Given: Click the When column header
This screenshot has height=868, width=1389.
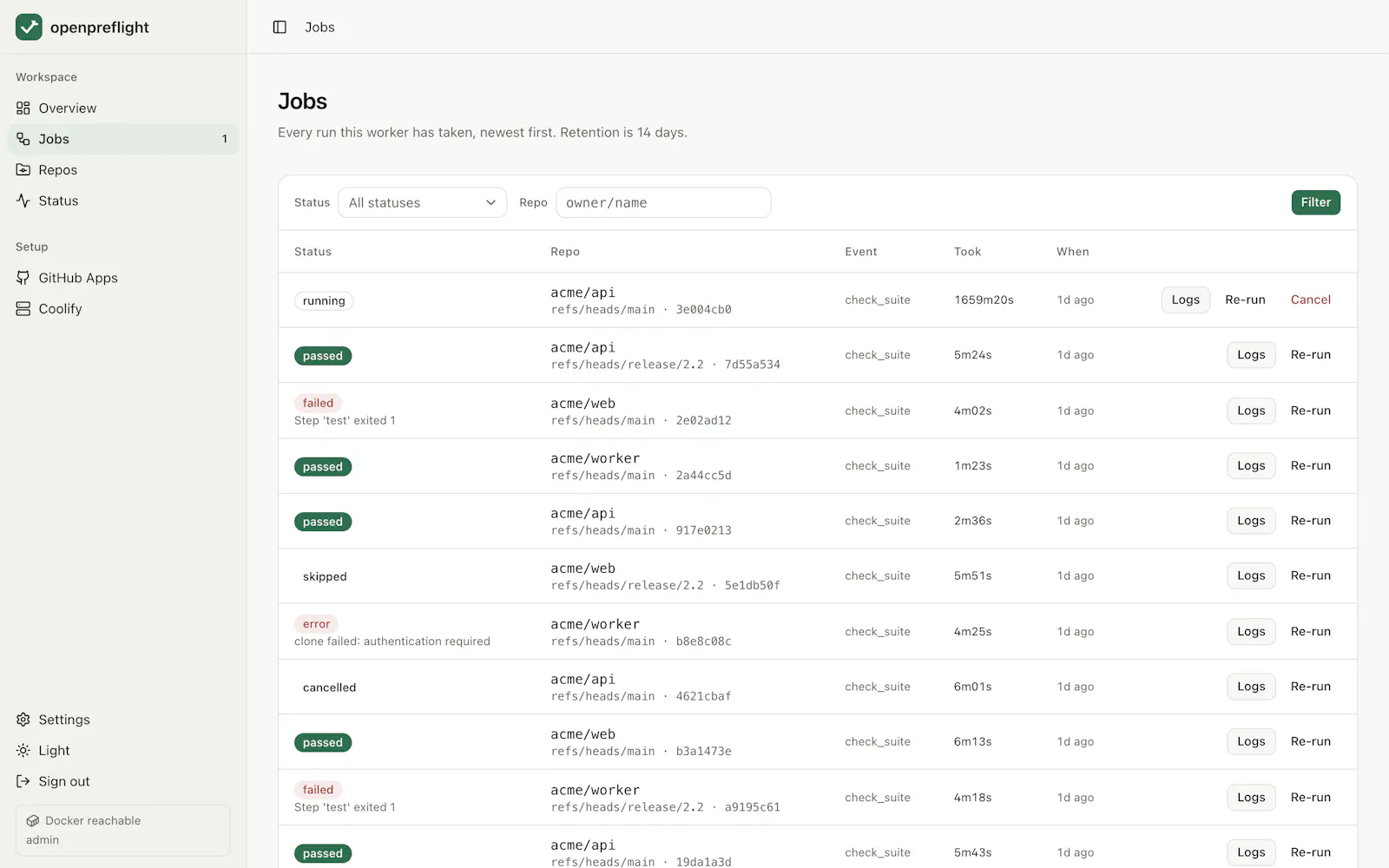Looking at the screenshot, I should (1073, 252).
